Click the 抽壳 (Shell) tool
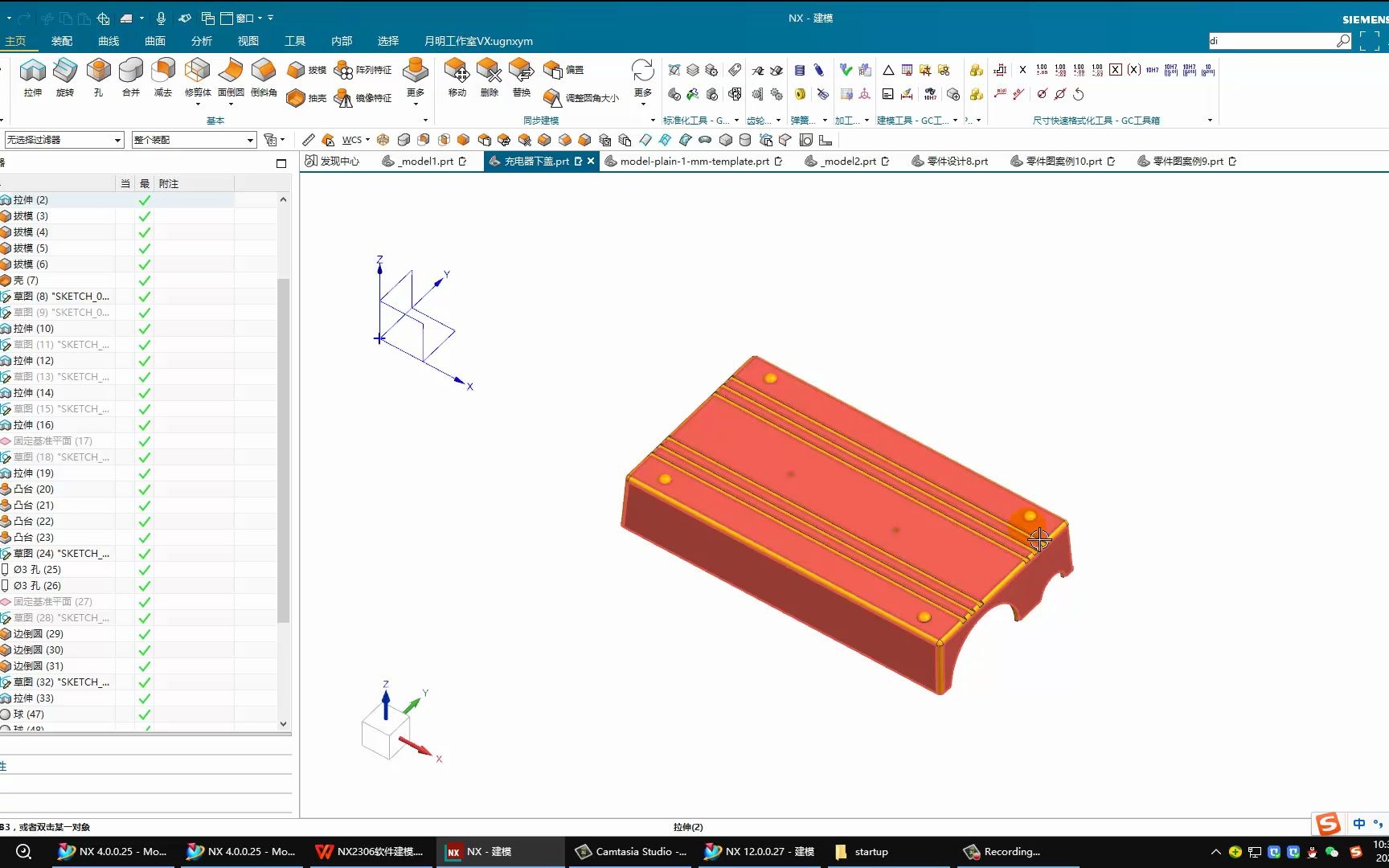 pos(307,98)
